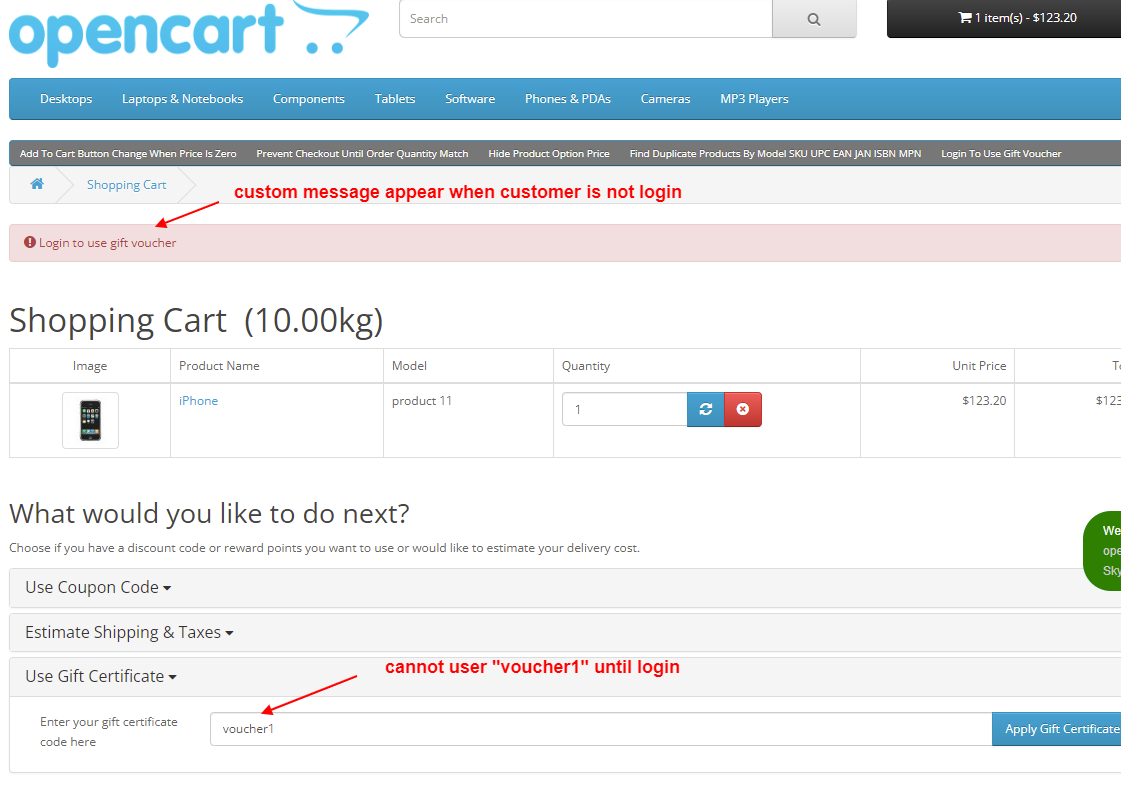Remove the iPhone using the red X icon

click(x=742, y=409)
